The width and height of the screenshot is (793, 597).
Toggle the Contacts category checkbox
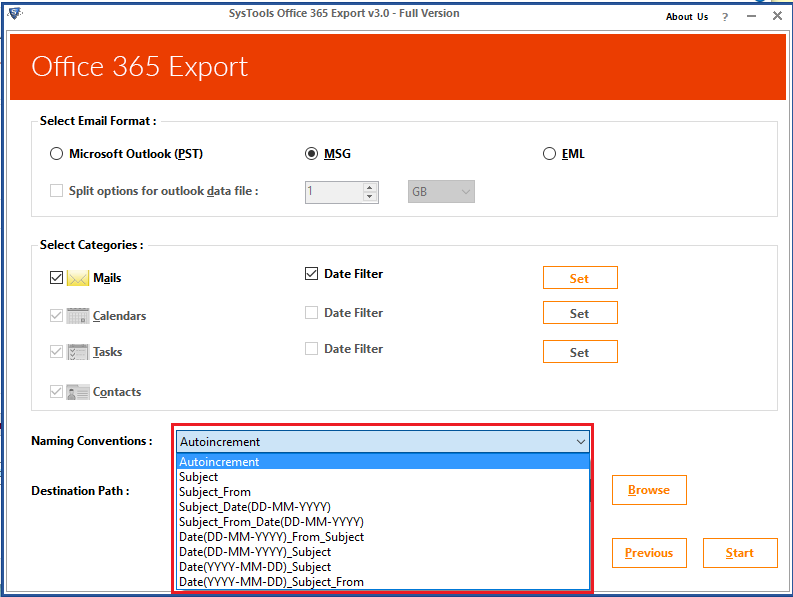56,392
